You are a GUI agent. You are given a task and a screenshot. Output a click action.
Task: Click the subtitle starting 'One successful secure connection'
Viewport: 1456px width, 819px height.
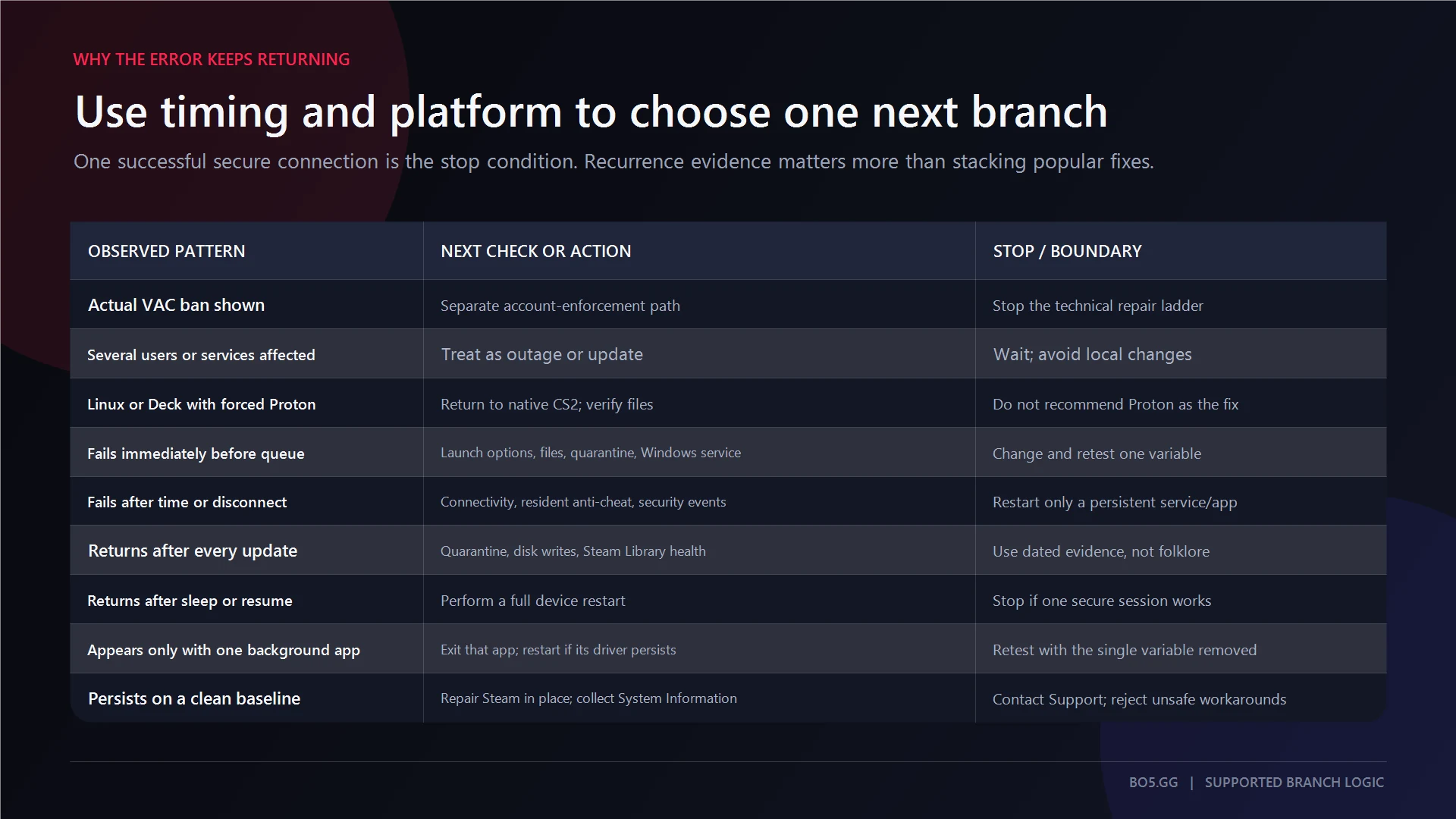click(x=613, y=162)
